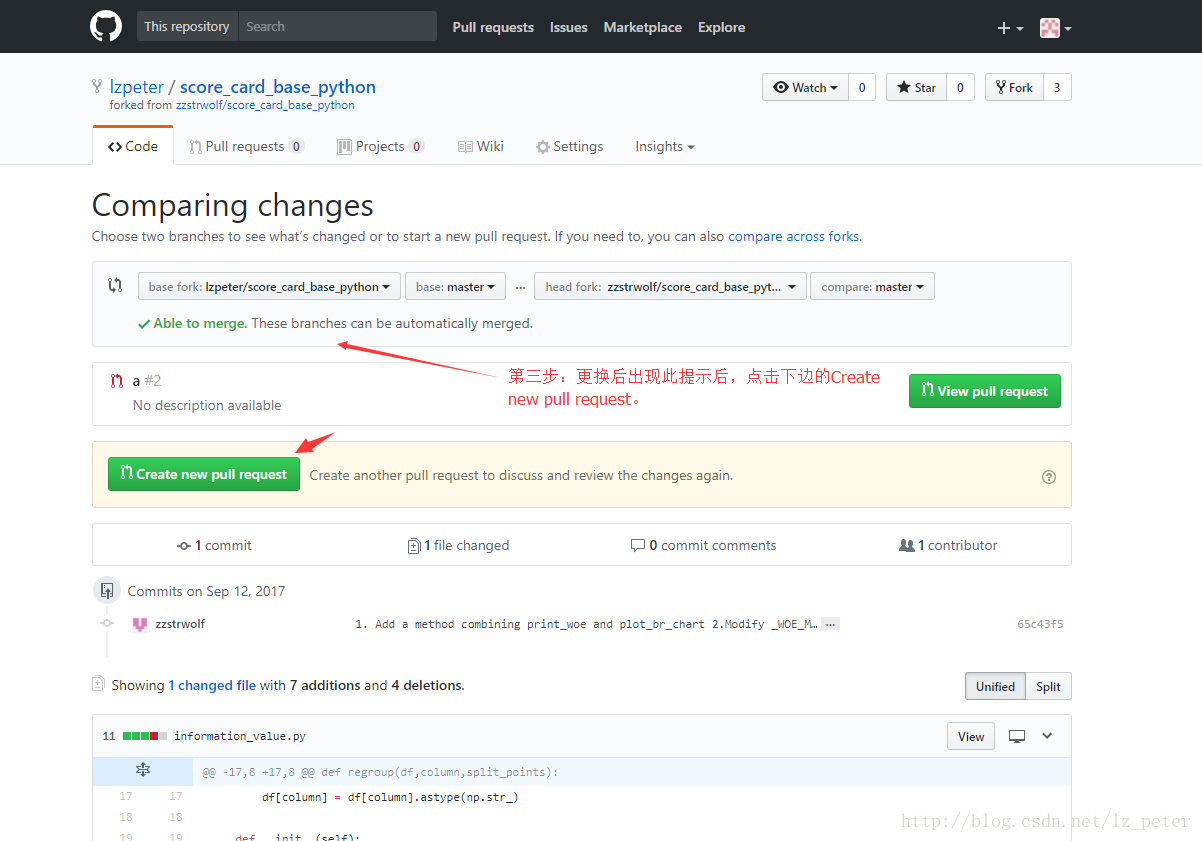Viewport: 1202px width, 841px height.
Task: Expand truncated commit message ellipsis
Action: [x=830, y=624]
